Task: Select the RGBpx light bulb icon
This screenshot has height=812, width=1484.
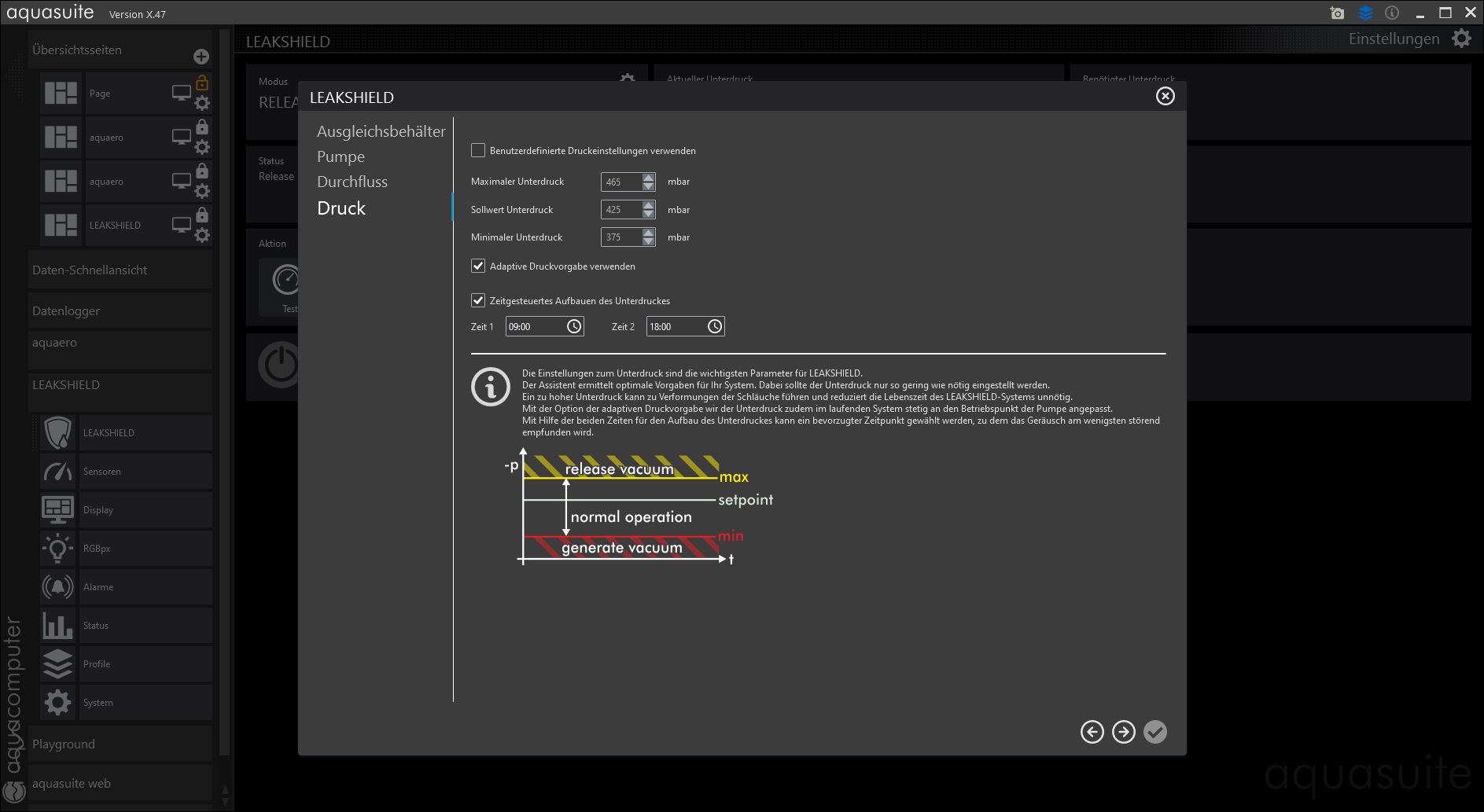Action: (x=58, y=549)
